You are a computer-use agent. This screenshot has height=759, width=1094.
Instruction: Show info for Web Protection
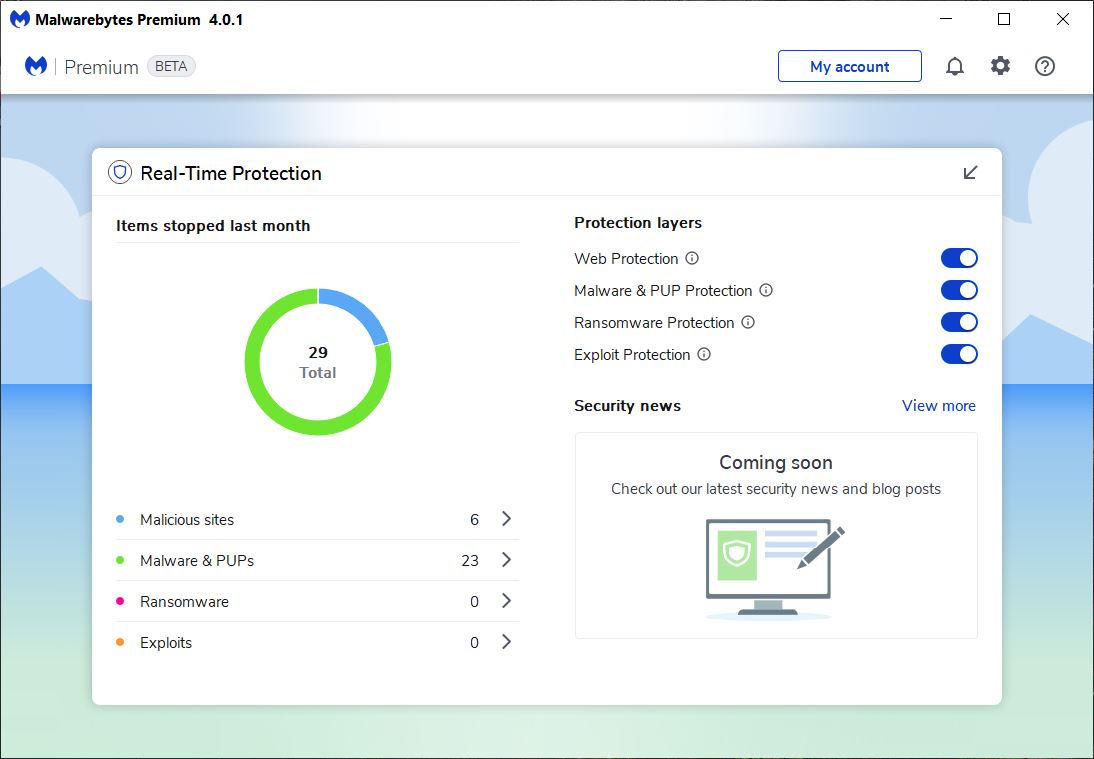[691, 258]
